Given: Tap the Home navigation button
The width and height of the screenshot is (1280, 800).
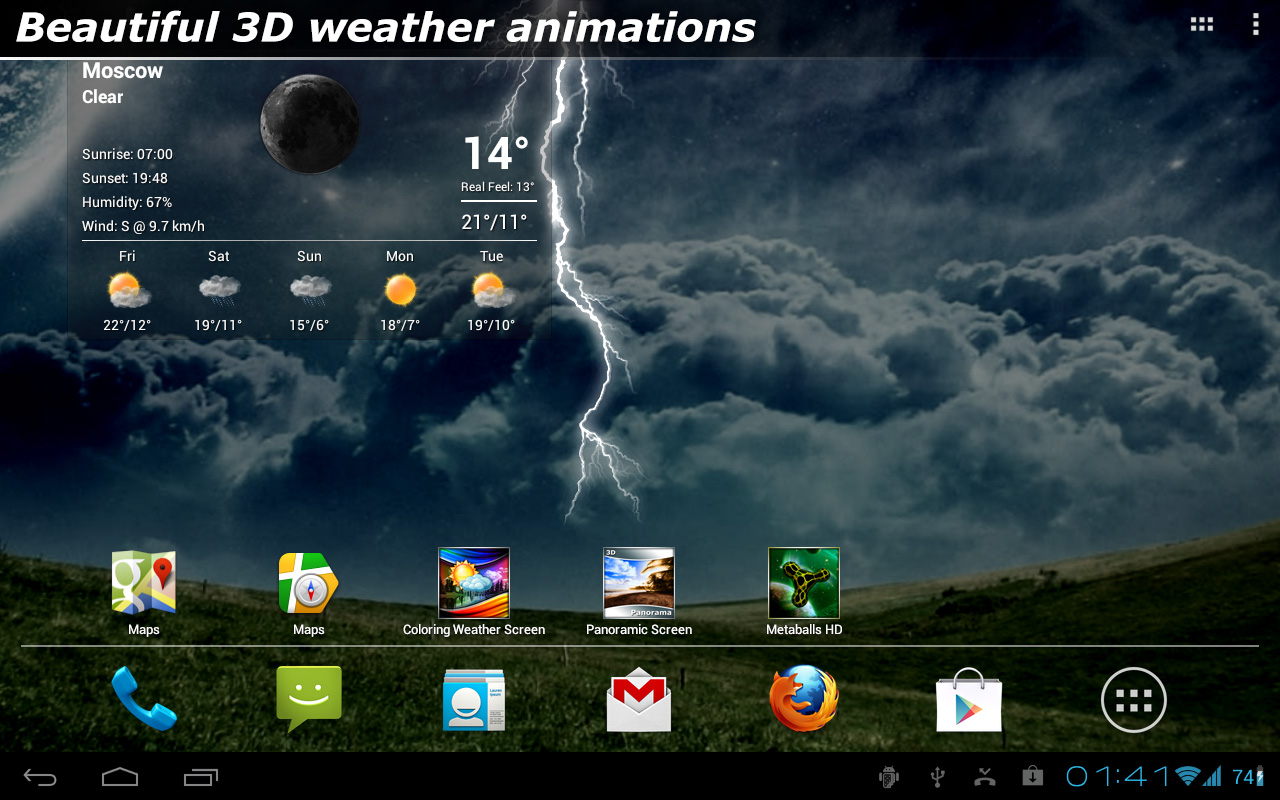Looking at the screenshot, I should [120, 777].
